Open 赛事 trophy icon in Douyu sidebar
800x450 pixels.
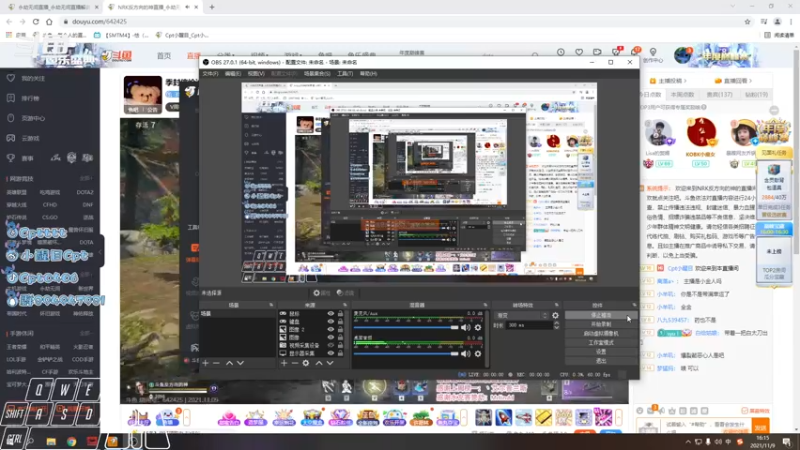tap(11, 158)
